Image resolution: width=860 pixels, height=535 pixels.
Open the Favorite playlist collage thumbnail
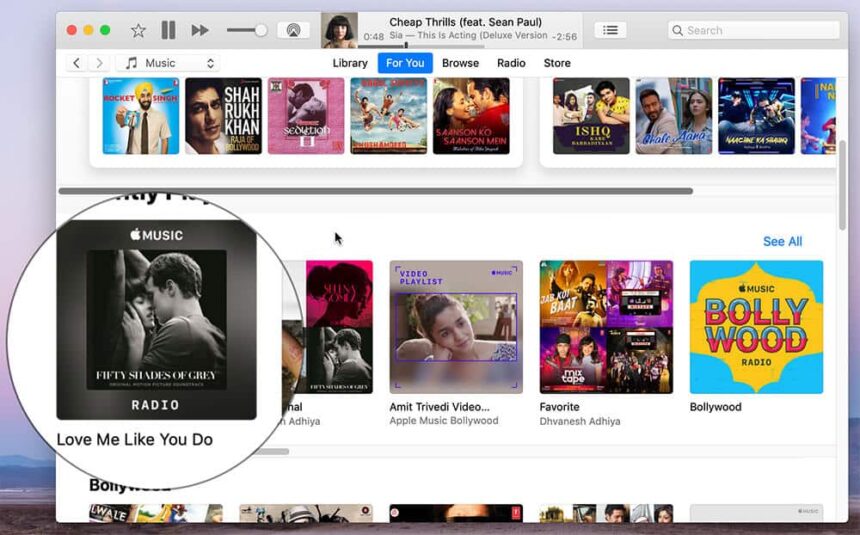click(606, 327)
